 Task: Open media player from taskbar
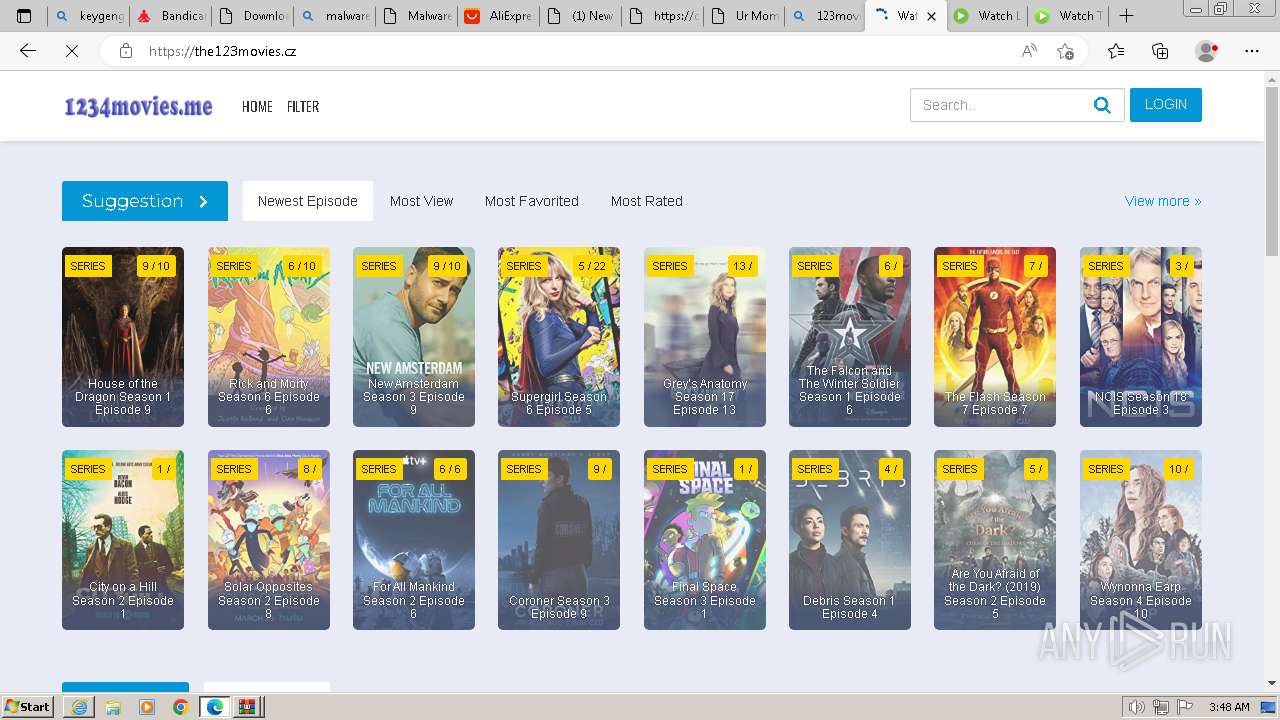pos(147,707)
